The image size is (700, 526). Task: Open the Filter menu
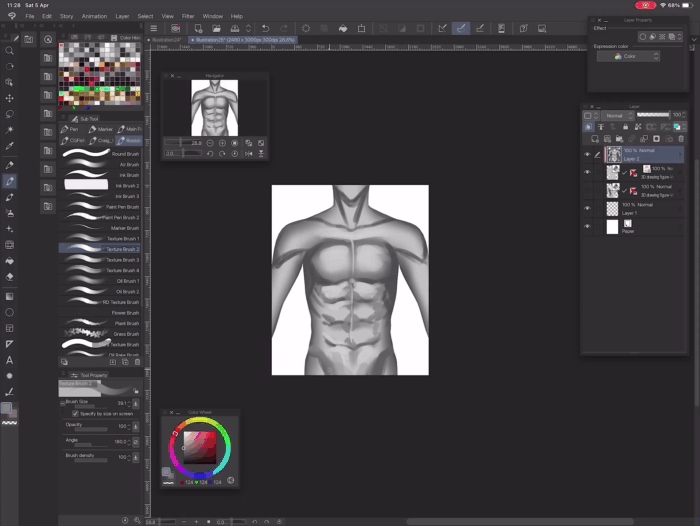188,16
